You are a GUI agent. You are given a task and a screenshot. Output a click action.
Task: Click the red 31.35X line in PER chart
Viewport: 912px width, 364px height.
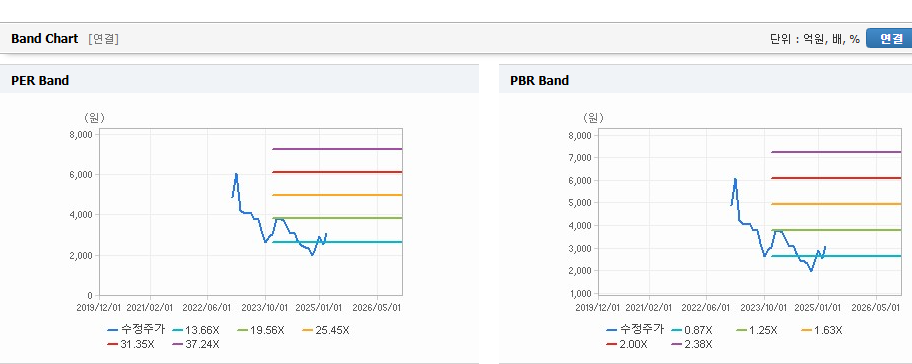point(337,172)
